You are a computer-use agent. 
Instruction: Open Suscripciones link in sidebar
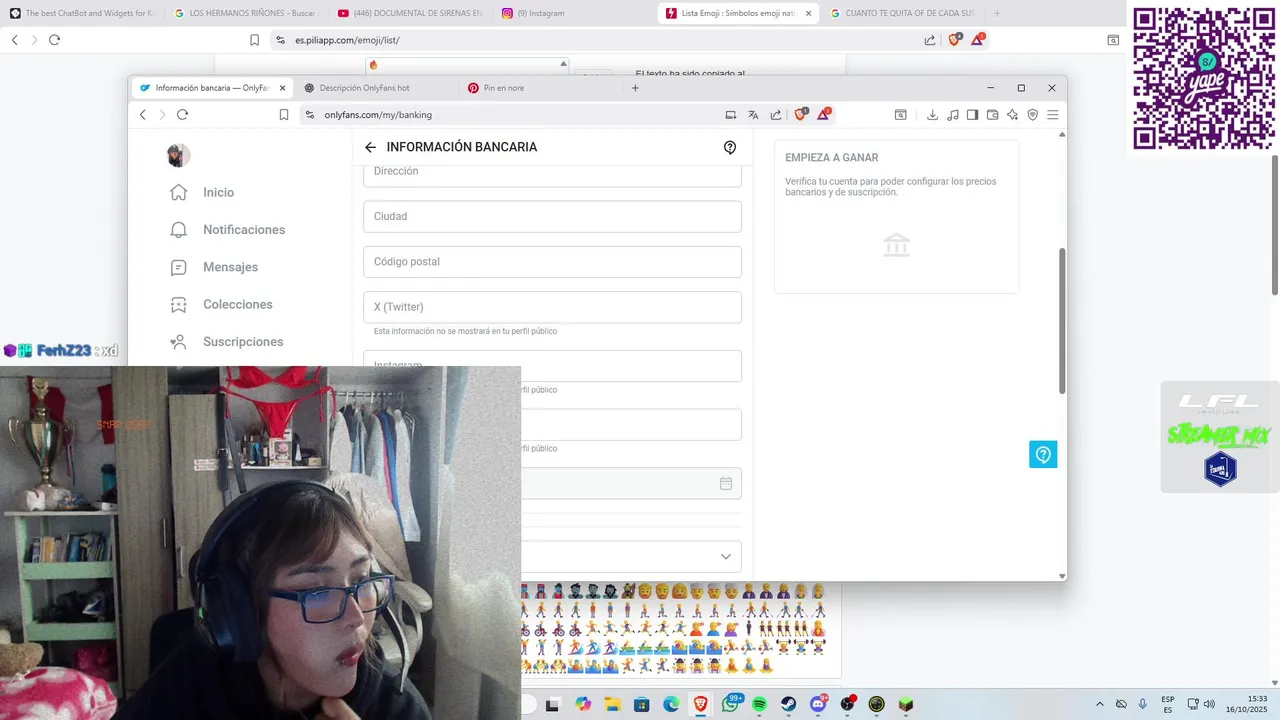243,342
